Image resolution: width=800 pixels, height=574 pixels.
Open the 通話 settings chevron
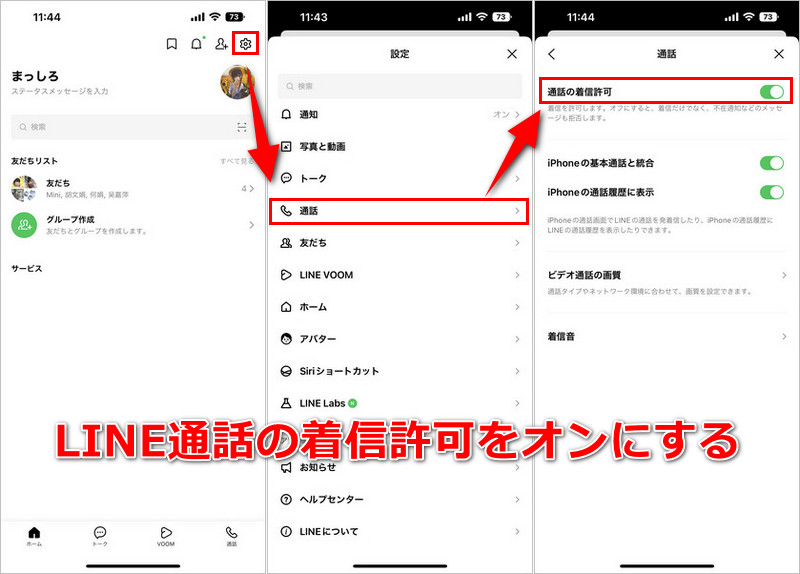(x=517, y=211)
